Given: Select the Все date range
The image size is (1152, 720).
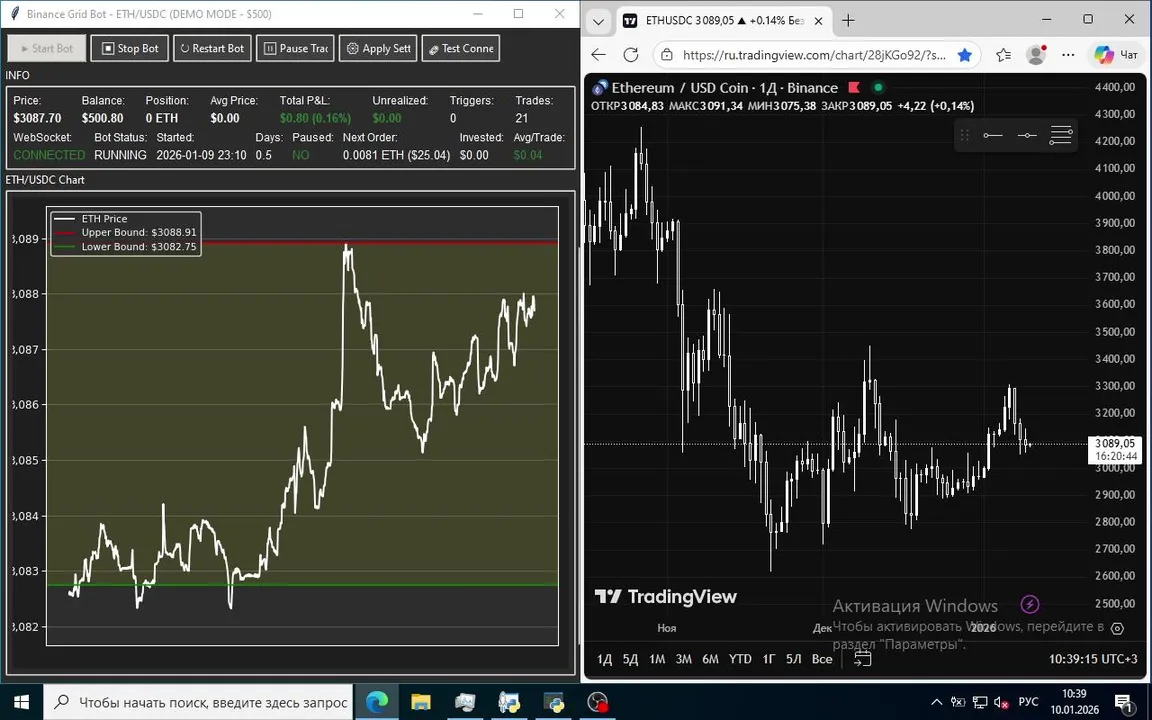Looking at the screenshot, I should 822,659.
